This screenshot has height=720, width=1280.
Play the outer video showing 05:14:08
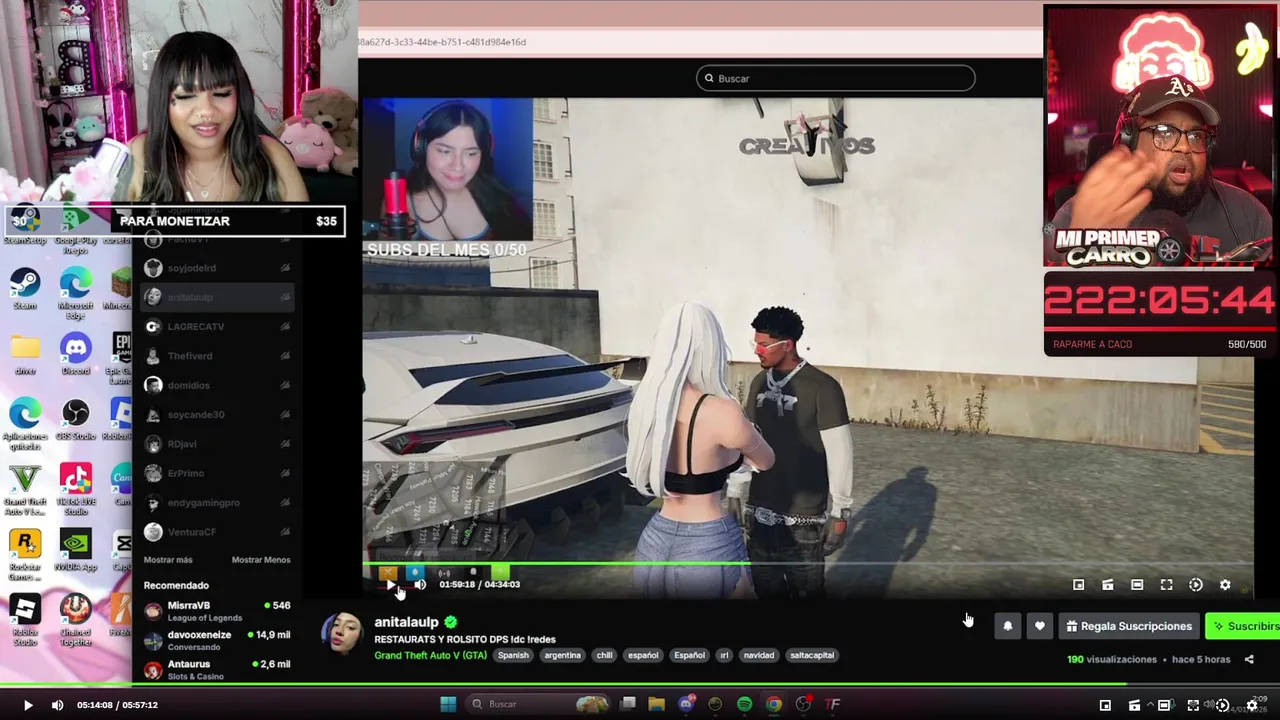(28, 705)
